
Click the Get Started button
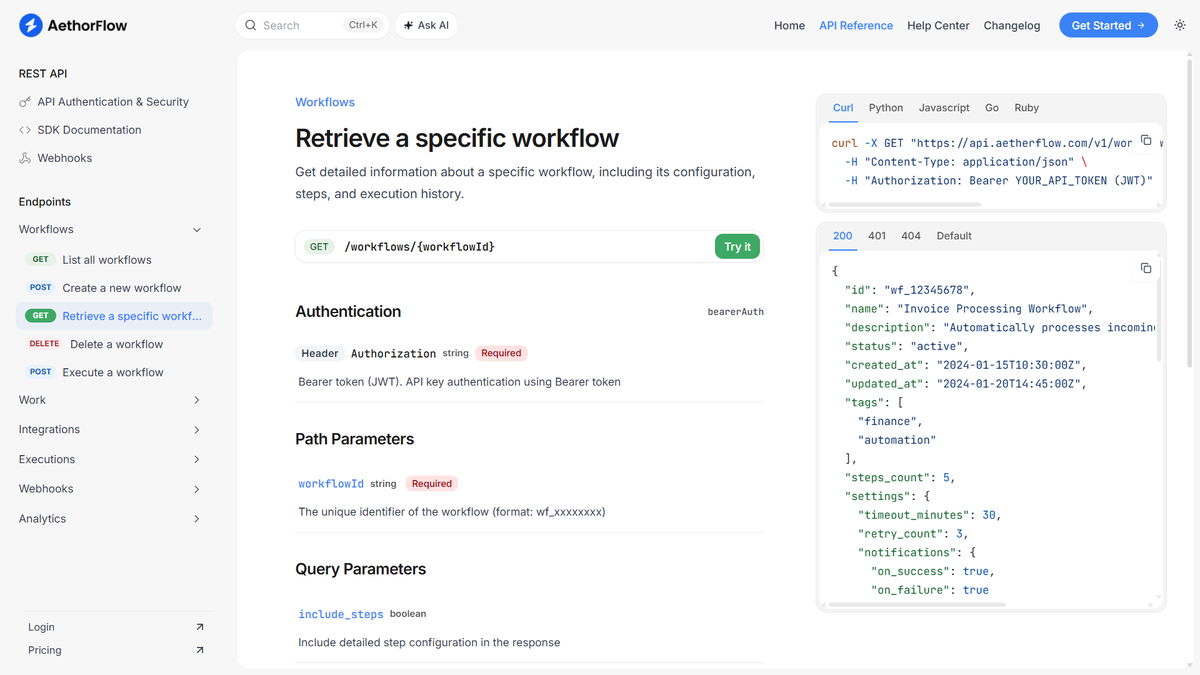click(x=1108, y=24)
